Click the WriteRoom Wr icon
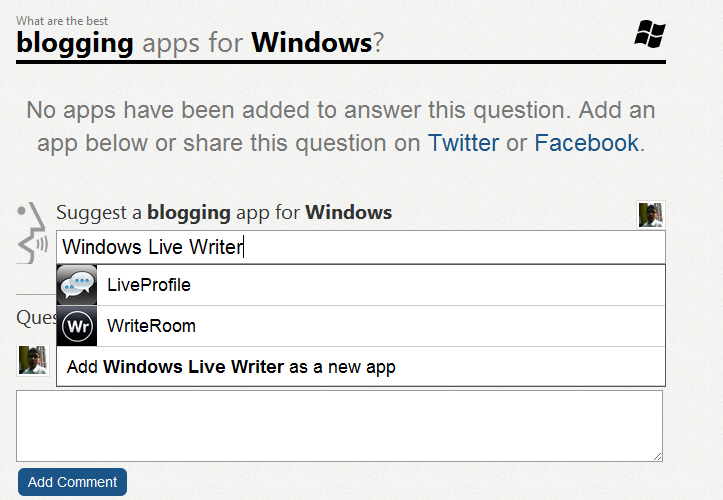The height and width of the screenshot is (500, 723). 77,326
